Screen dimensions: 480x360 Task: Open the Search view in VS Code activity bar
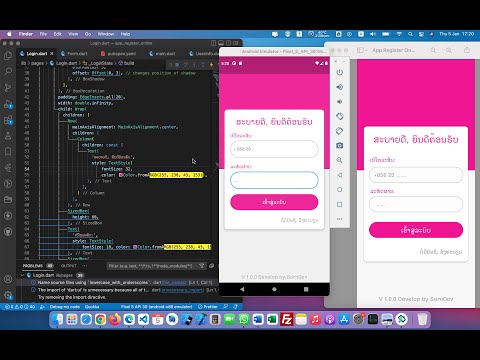[x=8, y=71]
